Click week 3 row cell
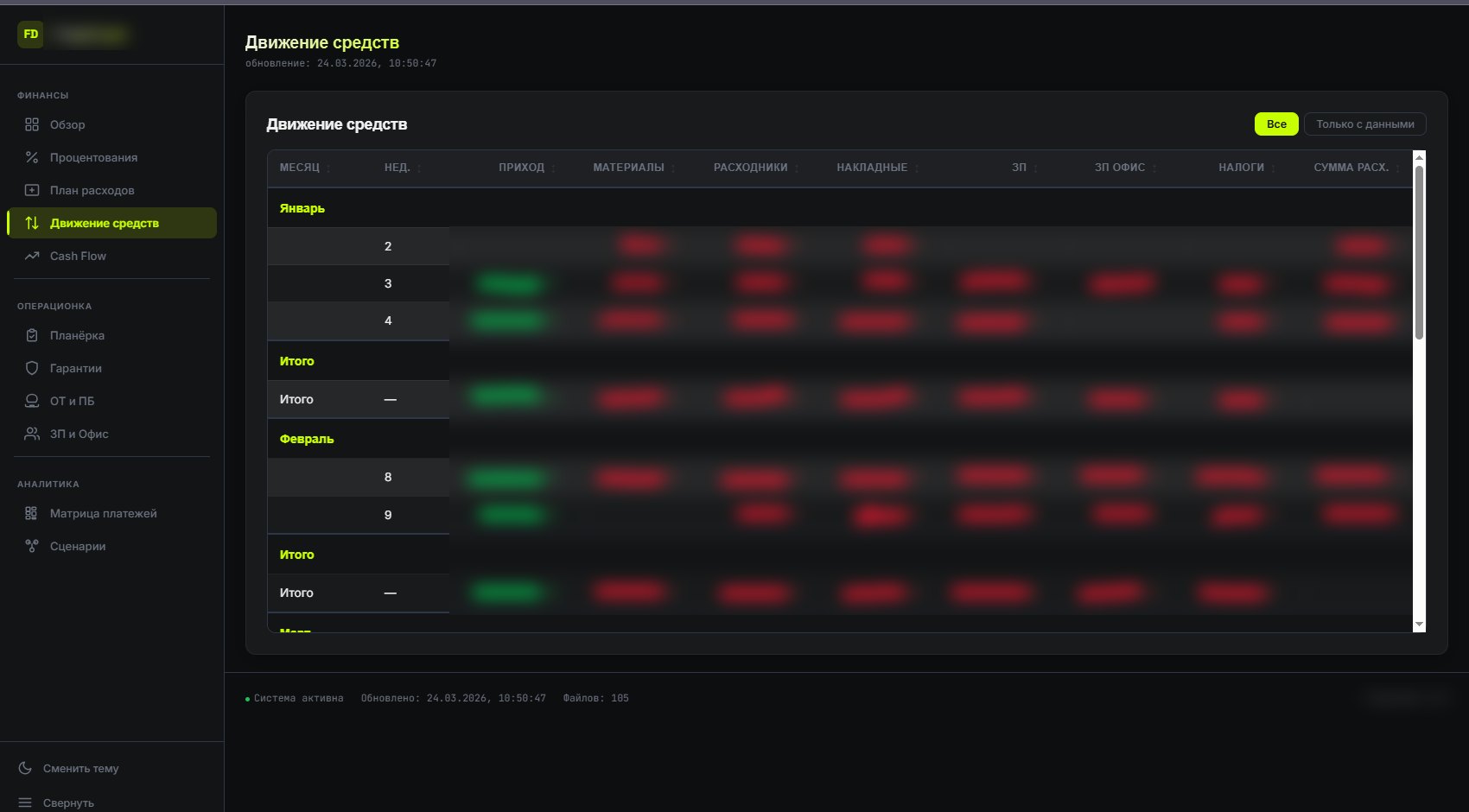The width and height of the screenshot is (1469, 812). click(388, 283)
